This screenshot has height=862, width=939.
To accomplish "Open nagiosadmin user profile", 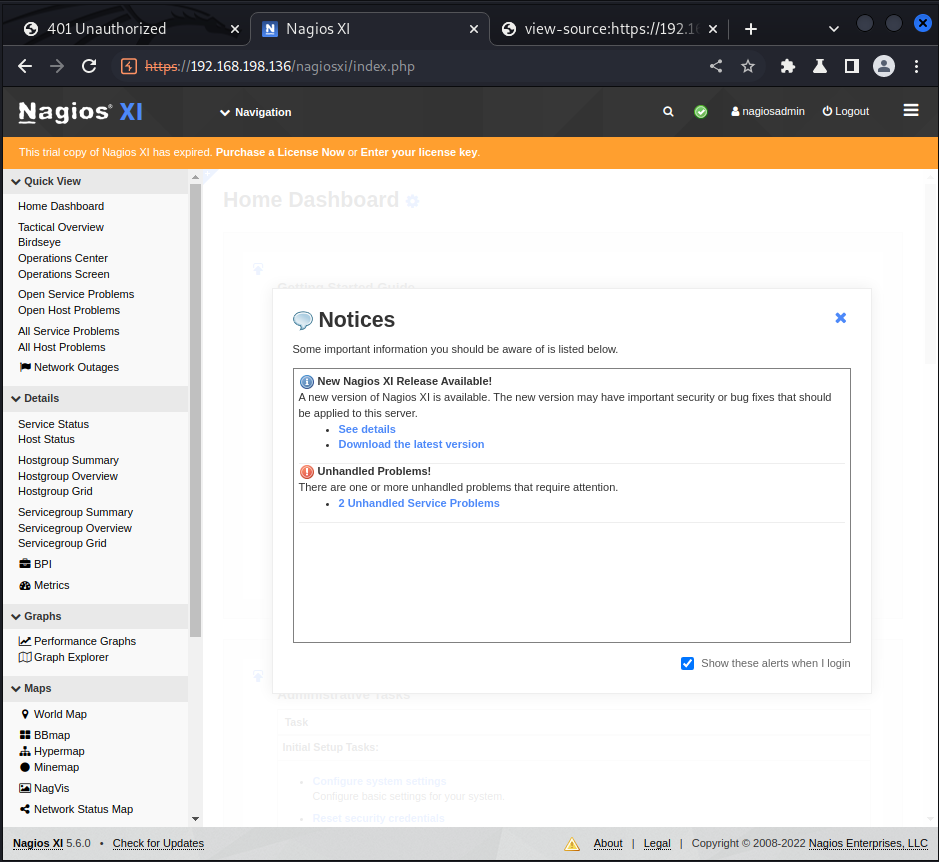I will coord(768,111).
